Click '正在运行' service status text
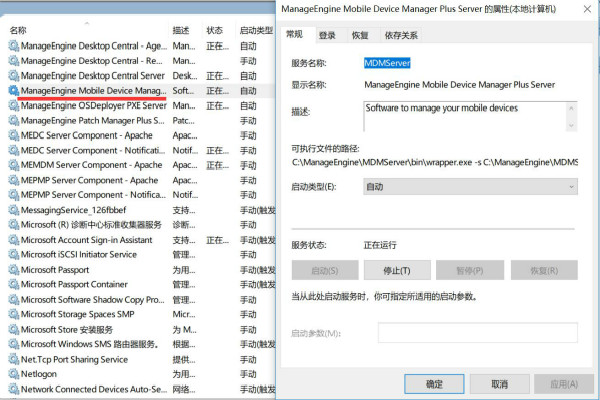The image size is (600, 400). 380,245
